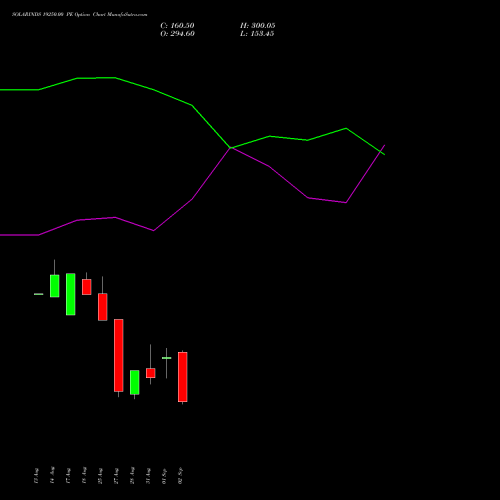Select the green 14 Aug candlestick

tap(55, 286)
